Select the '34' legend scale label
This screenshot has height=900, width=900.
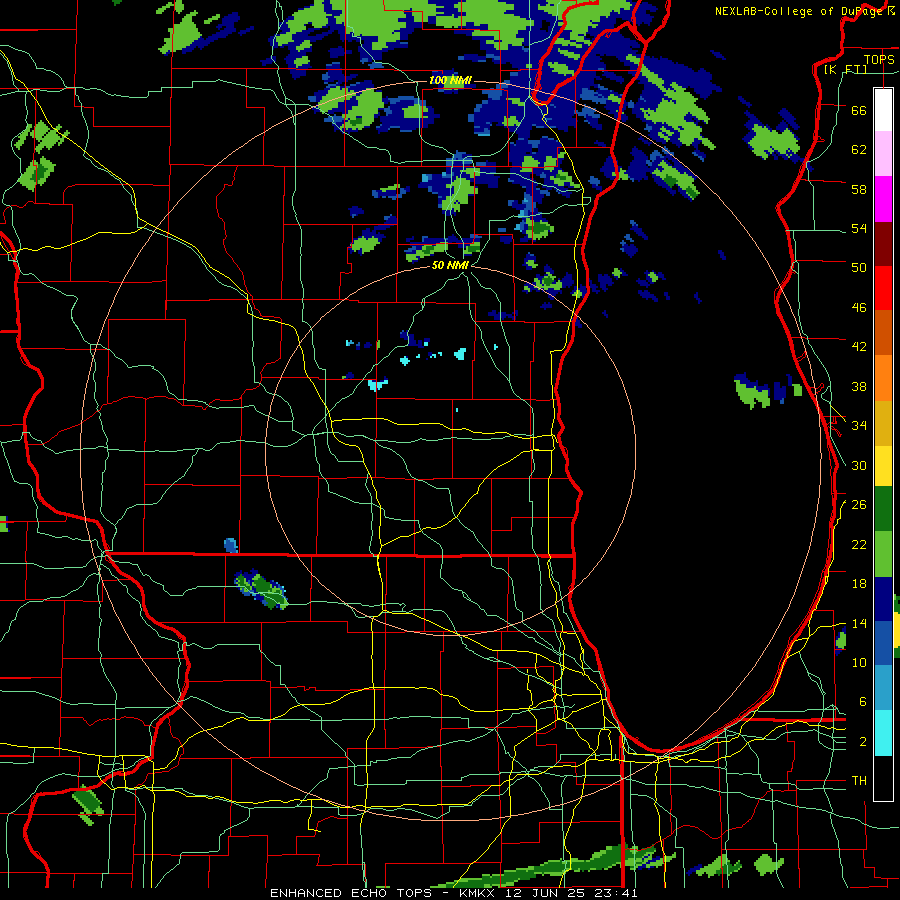click(x=859, y=426)
